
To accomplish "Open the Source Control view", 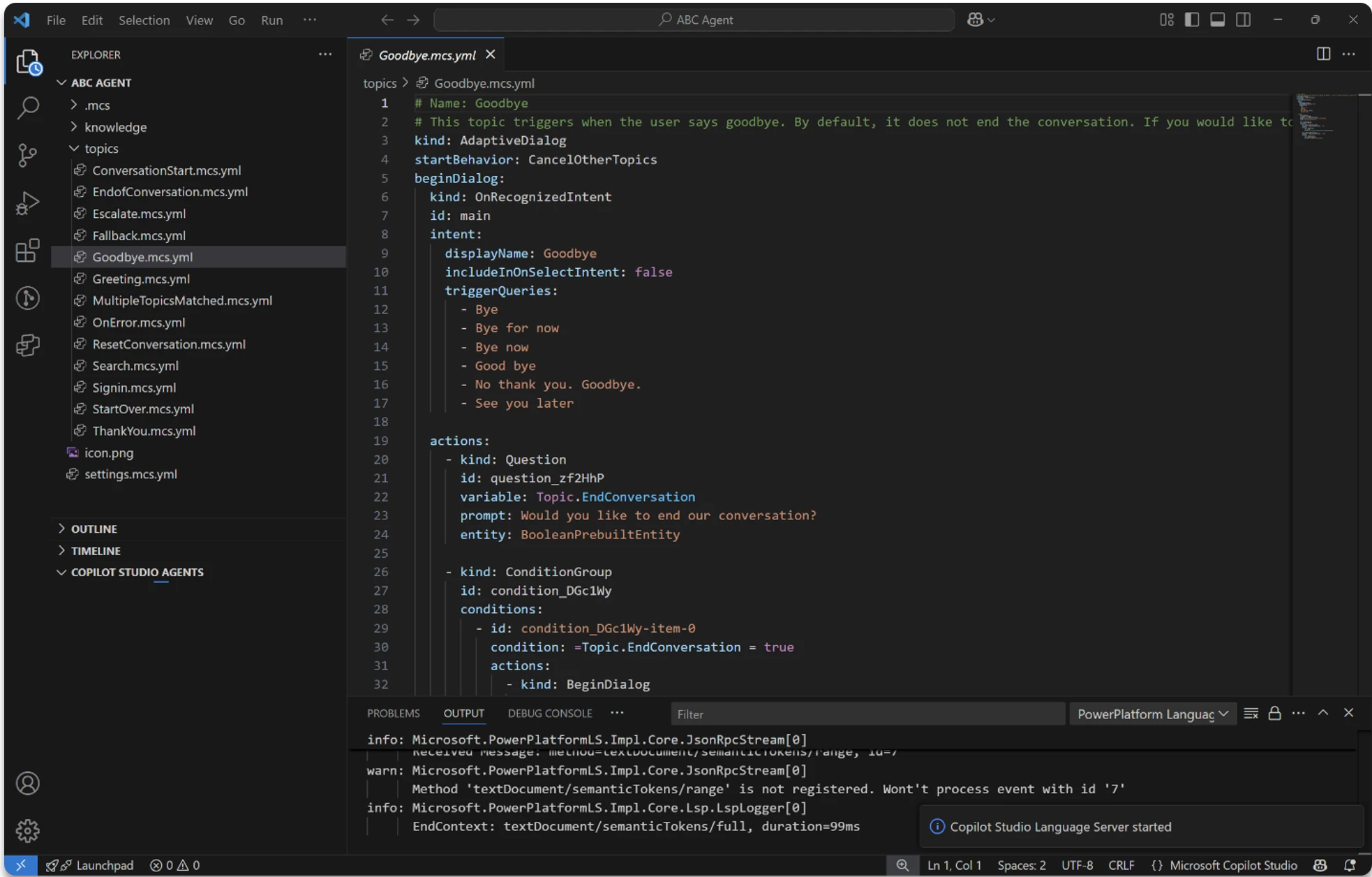I will (x=28, y=155).
